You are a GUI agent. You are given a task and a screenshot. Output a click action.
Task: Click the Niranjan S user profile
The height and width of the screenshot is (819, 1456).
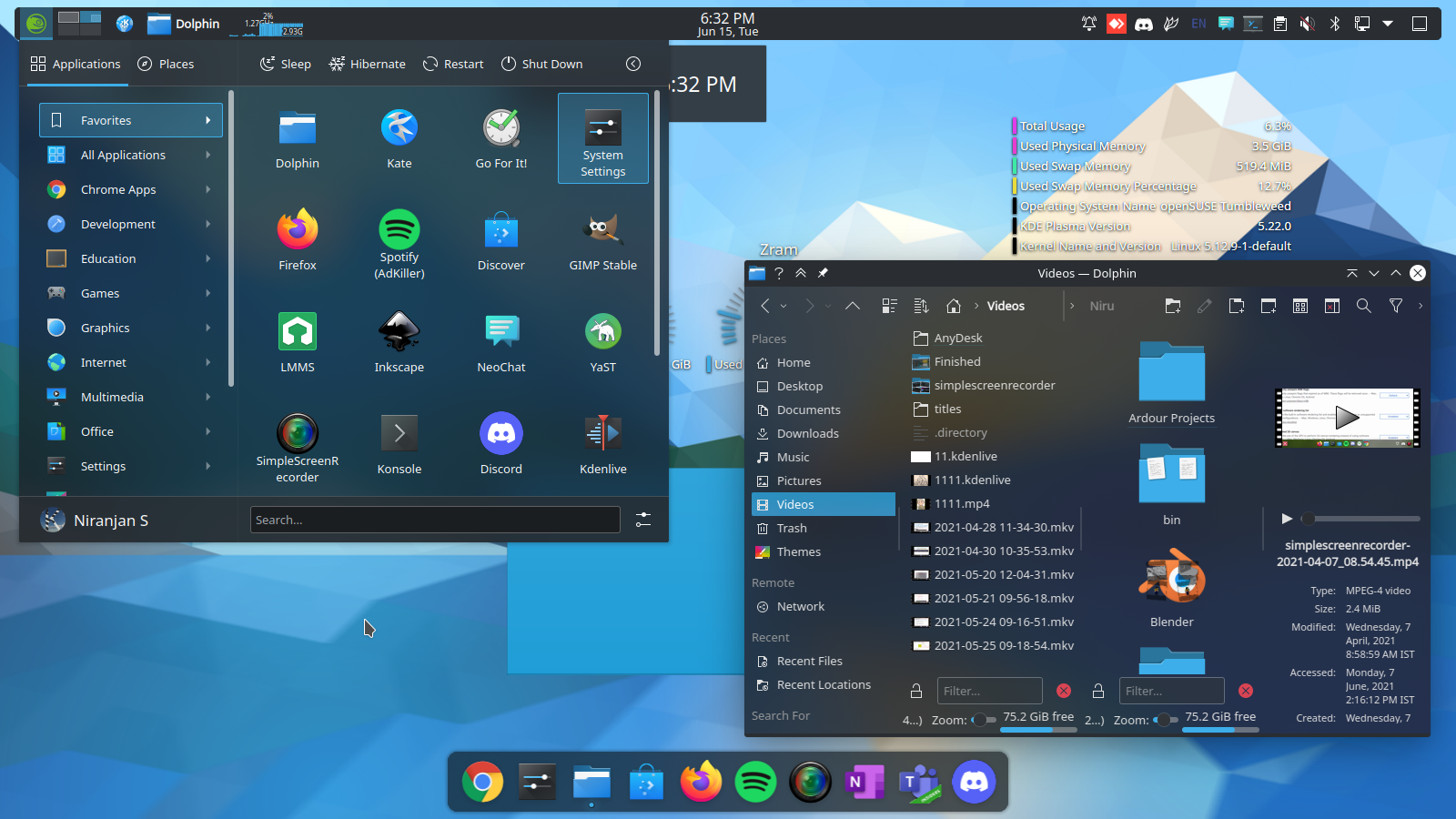(95, 521)
